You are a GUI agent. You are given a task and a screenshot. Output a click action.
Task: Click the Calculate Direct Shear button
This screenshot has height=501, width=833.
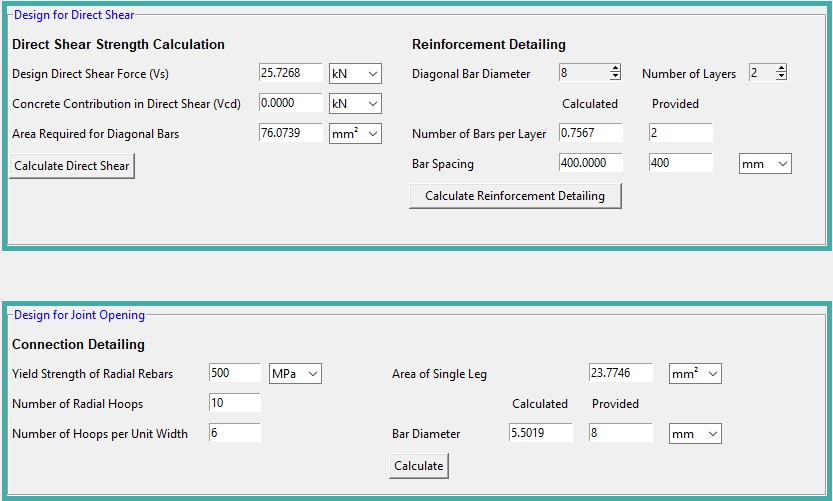(72, 166)
